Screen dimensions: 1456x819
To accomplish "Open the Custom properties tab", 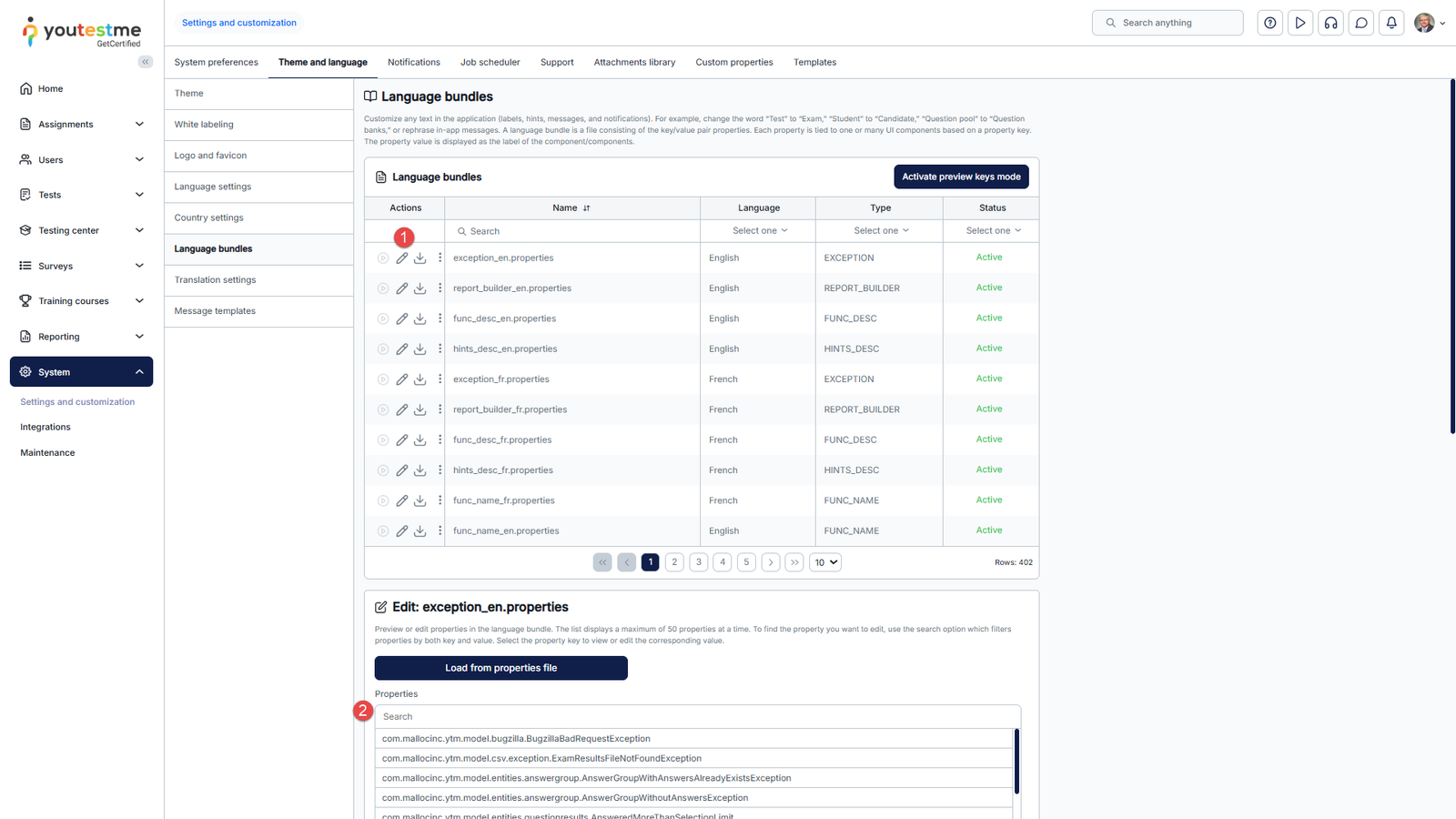I will [x=733, y=63].
